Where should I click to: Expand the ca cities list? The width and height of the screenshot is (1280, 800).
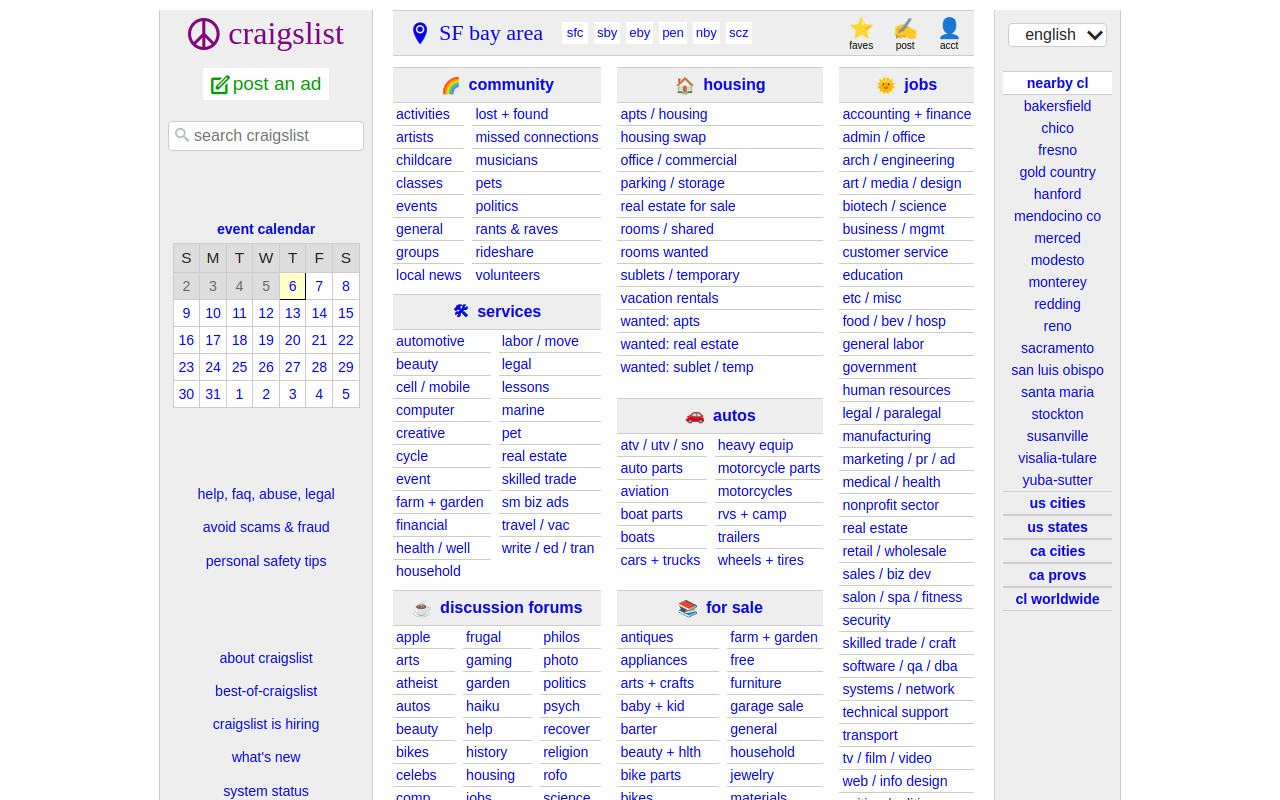(1057, 551)
